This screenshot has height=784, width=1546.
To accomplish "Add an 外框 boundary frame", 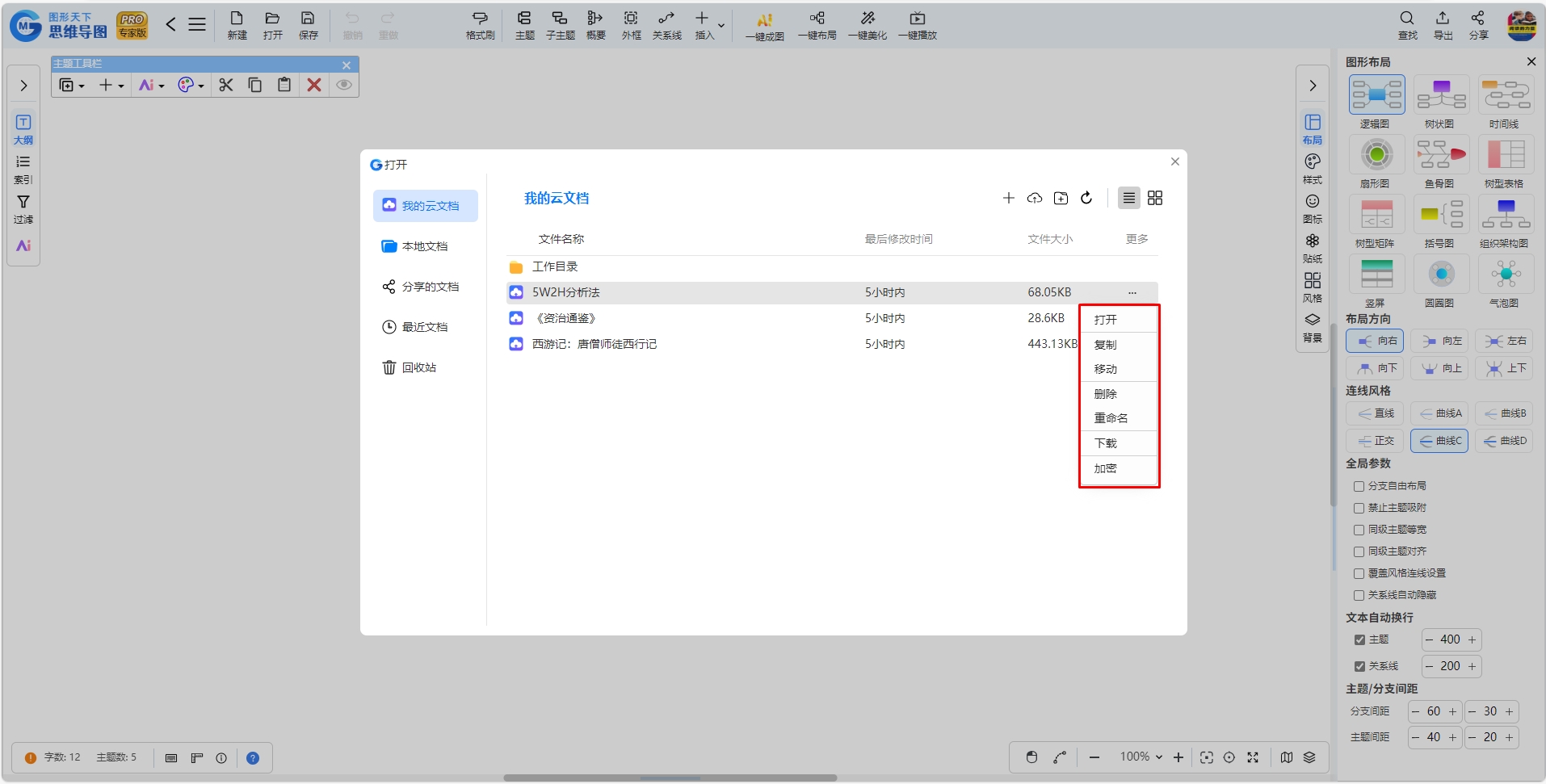I will tap(631, 25).
